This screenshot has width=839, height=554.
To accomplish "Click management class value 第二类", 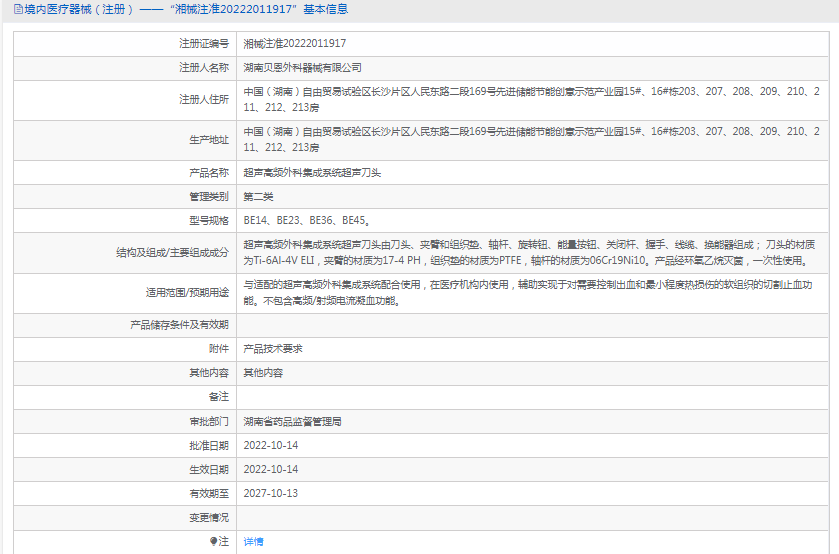I will pyautogui.click(x=258, y=196).
